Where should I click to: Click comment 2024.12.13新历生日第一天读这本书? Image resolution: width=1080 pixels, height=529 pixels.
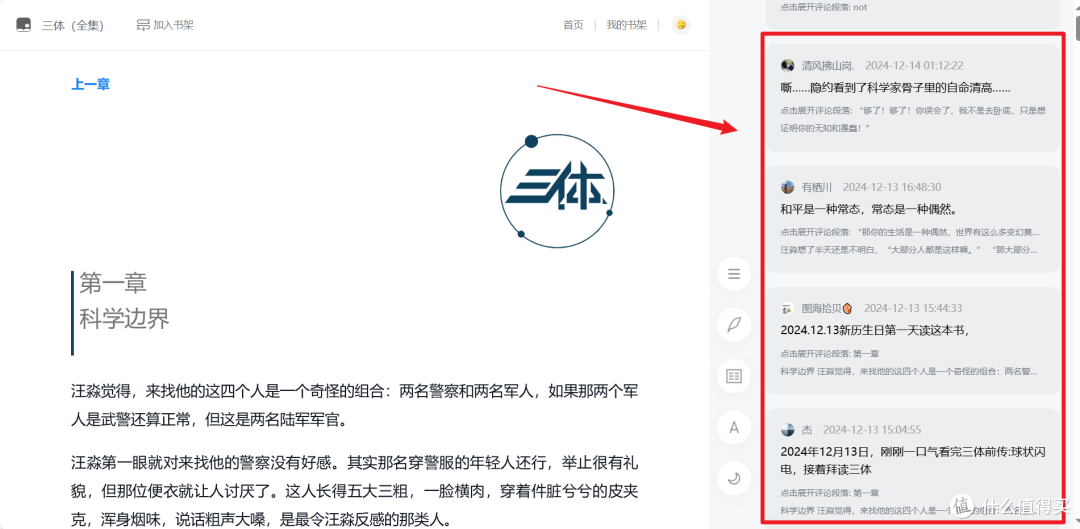pyautogui.click(x=875, y=330)
